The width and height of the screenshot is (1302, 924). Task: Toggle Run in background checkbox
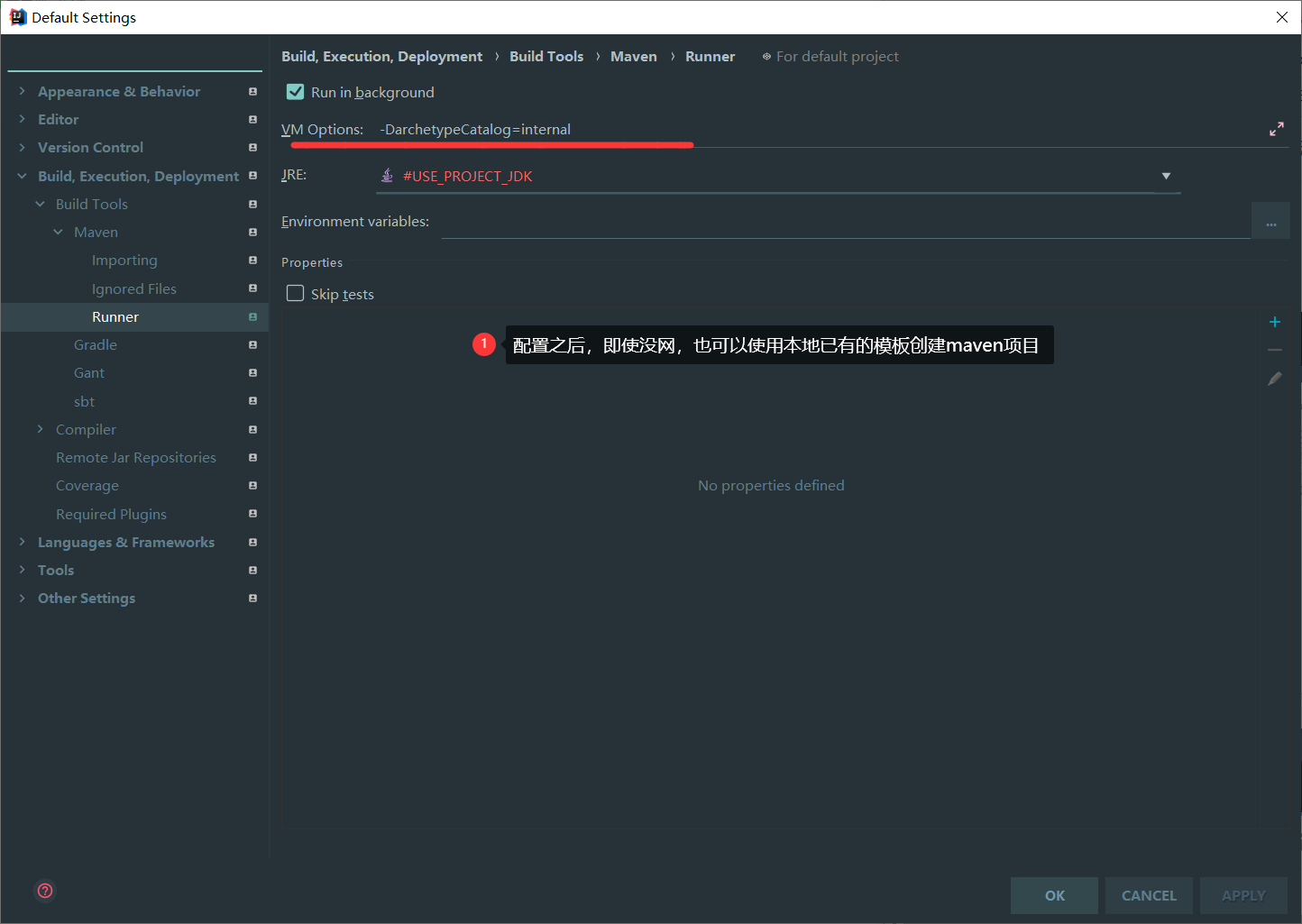pos(295,92)
